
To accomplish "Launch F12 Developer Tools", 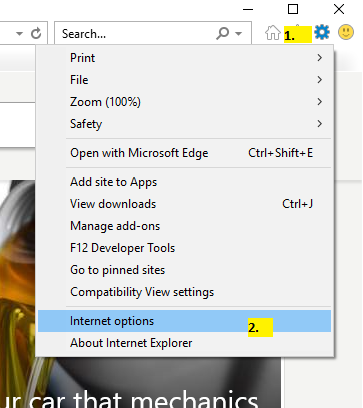I will [x=185, y=248].
